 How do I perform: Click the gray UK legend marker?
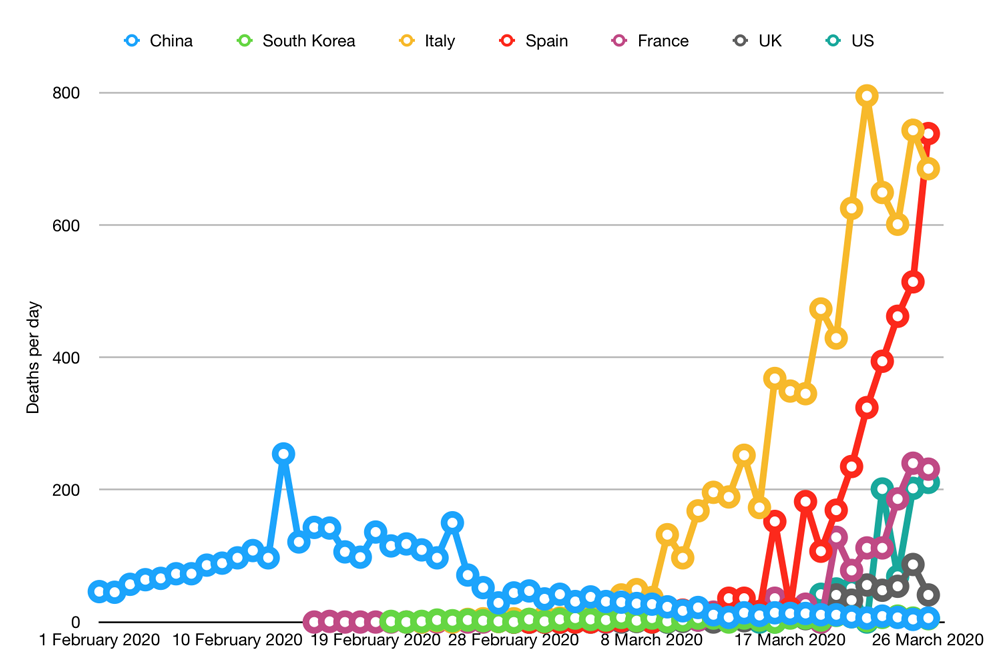[740, 41]
